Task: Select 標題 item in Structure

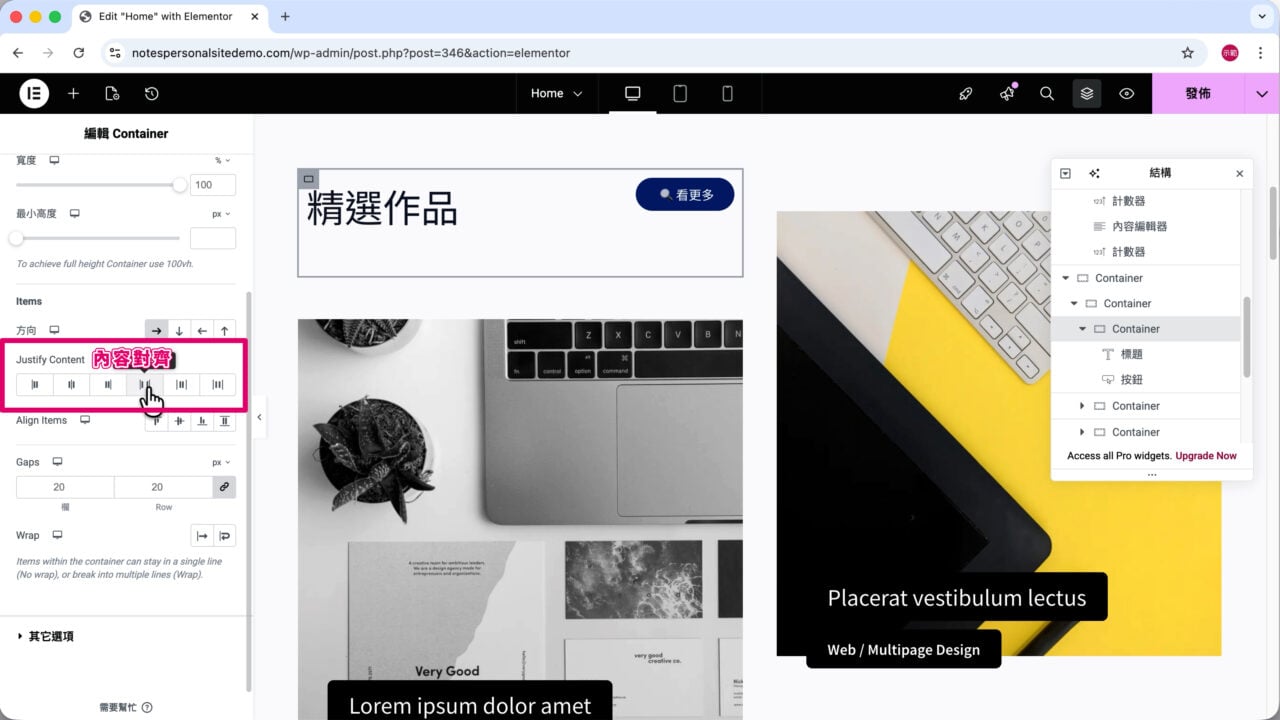Action: click(1131, 354)
